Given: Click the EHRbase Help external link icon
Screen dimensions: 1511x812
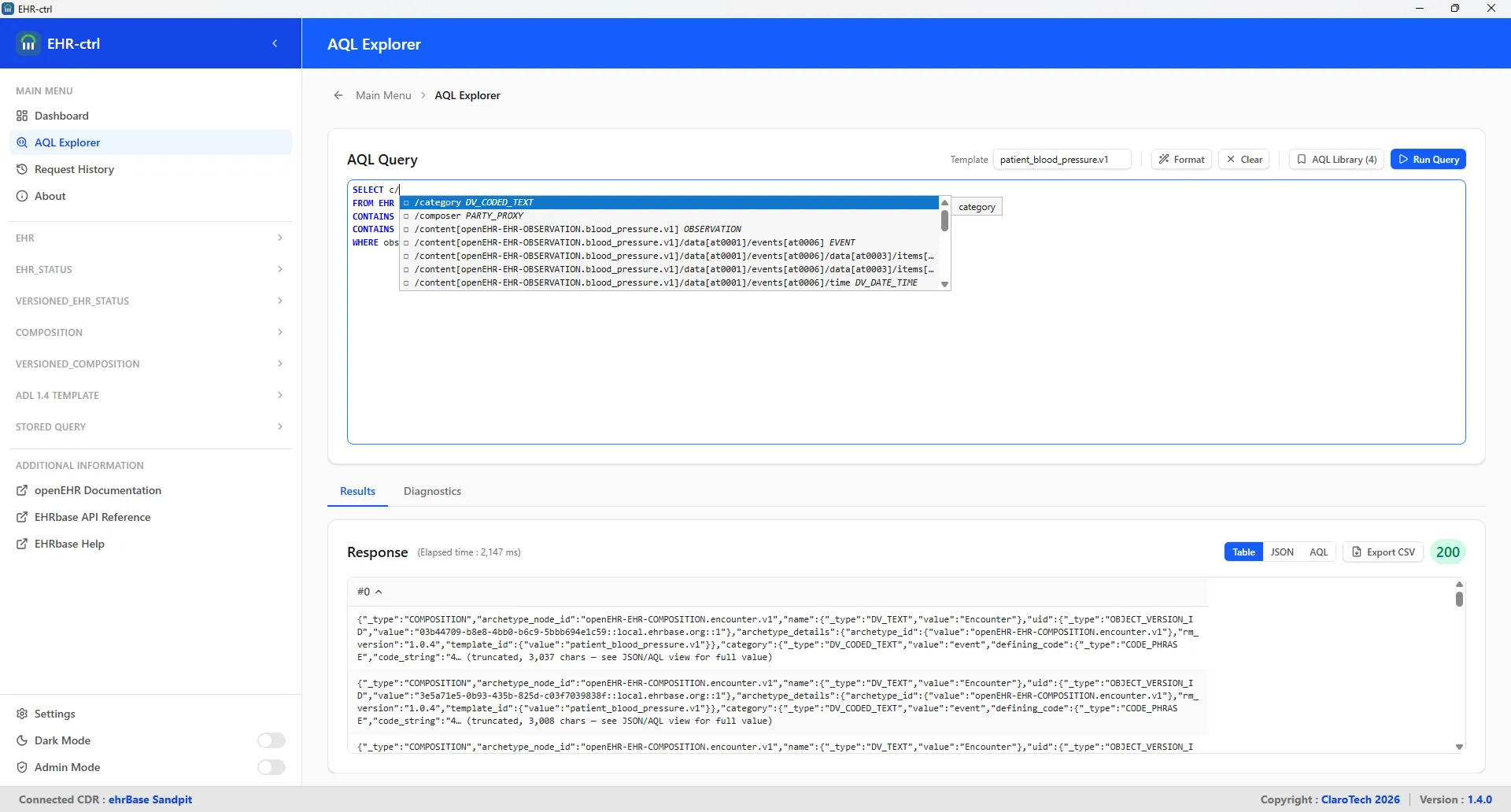Looking at the screenshot, I should (22, 544).
